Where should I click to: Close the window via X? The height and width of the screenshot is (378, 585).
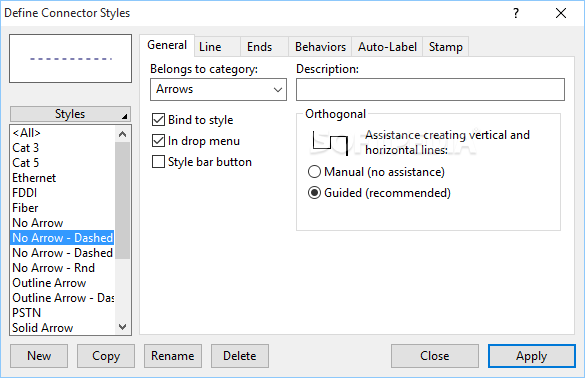pyautogui.click(x=561, y=13)
